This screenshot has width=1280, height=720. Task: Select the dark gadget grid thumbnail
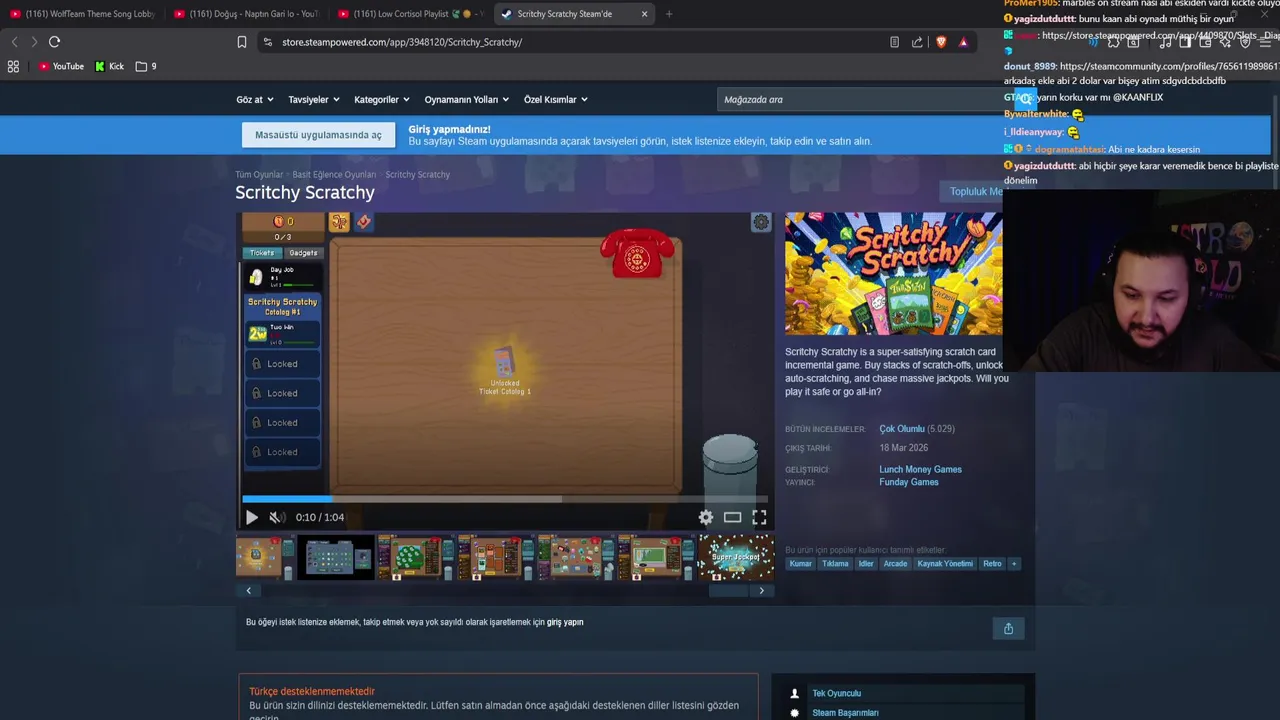coord(336,557)
